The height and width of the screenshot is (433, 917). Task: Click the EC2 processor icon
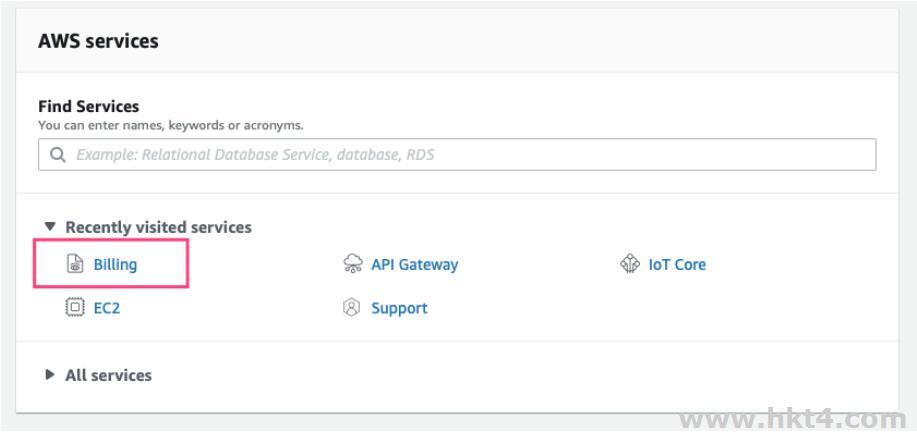75,308
